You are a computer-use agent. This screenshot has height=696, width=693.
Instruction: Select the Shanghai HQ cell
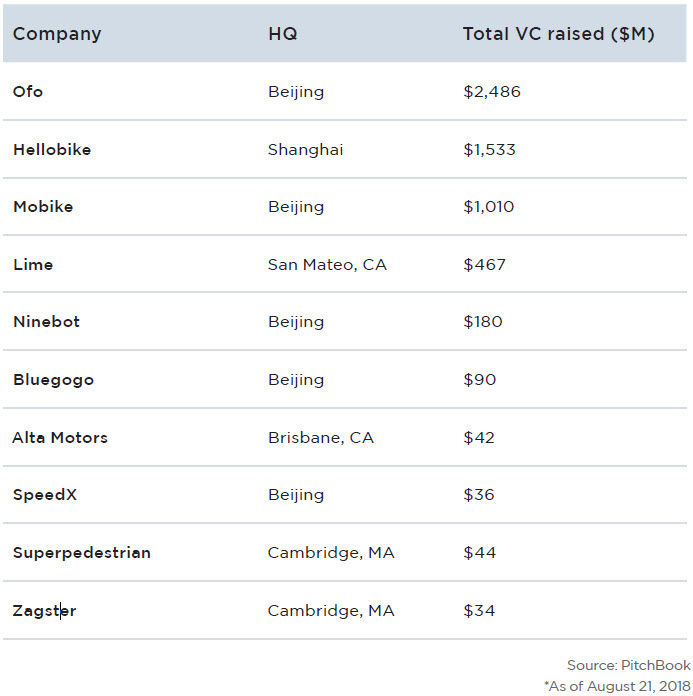pyautogui.click(x=305, y=150)
